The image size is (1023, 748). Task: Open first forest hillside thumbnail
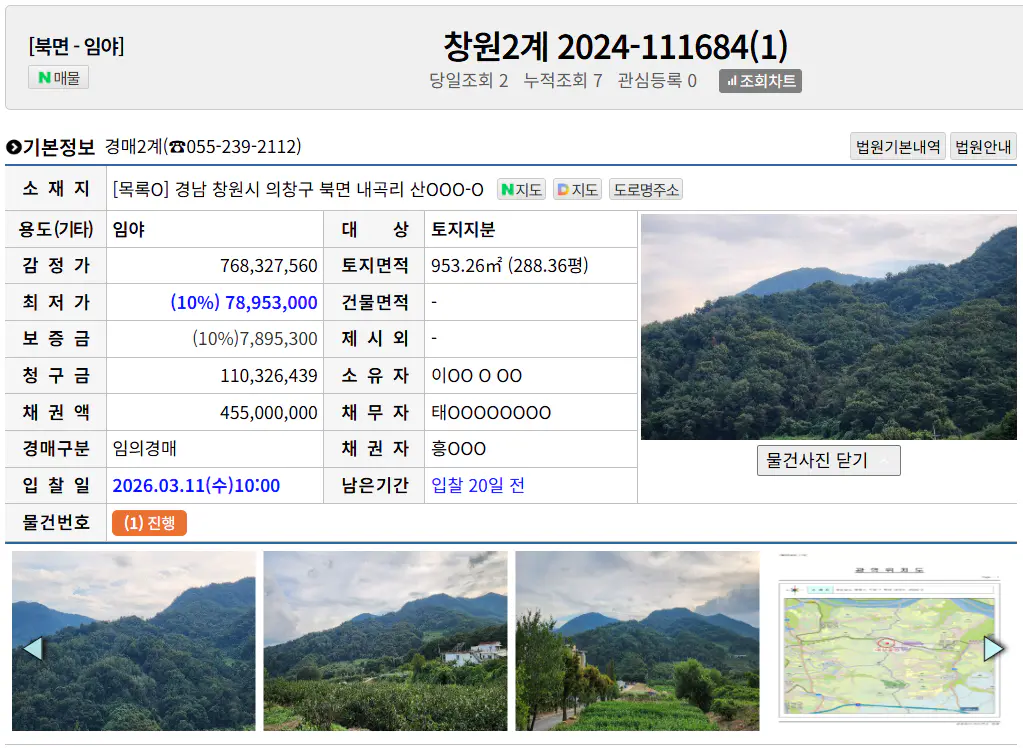[134, 640]
